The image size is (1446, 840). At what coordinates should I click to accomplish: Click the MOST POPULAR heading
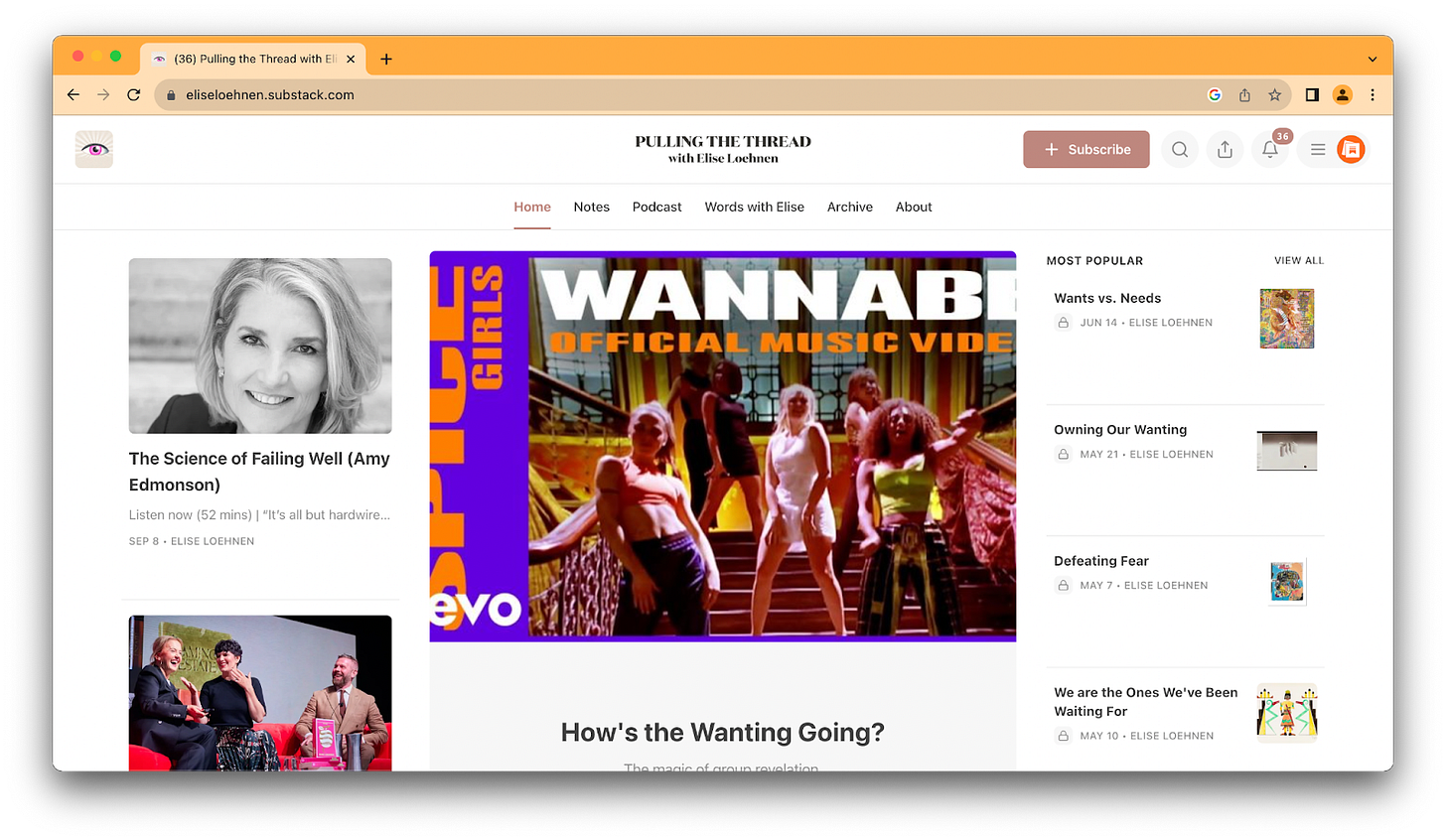click(x=1094, y=260)
